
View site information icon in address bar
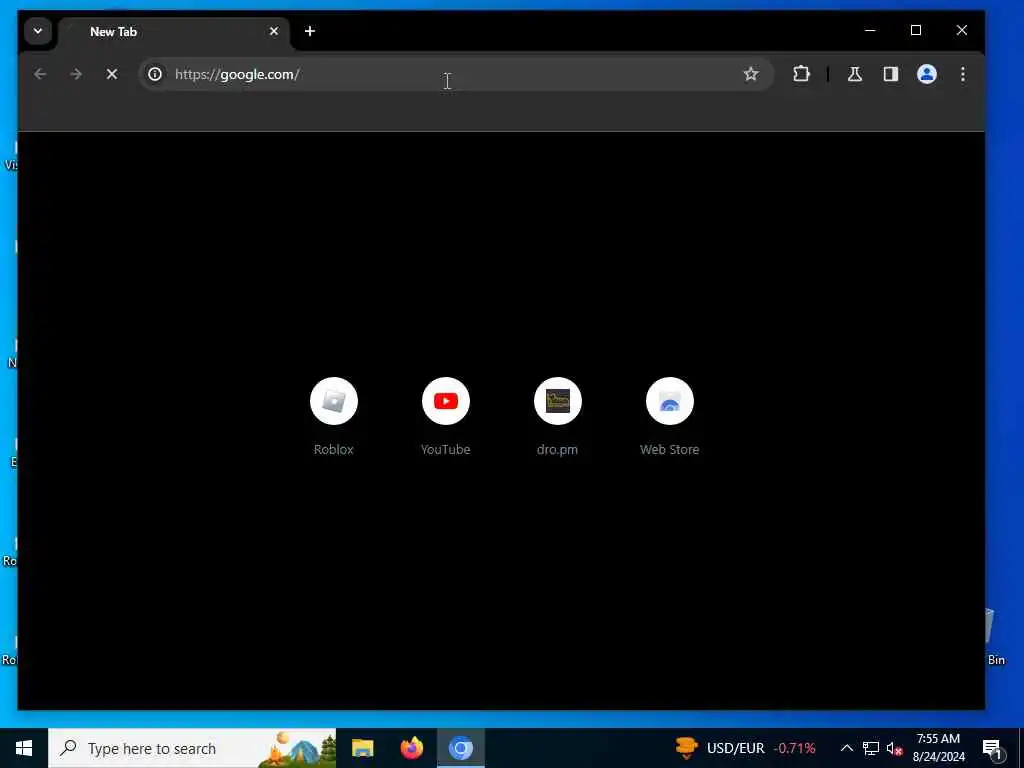click(155, 74)
